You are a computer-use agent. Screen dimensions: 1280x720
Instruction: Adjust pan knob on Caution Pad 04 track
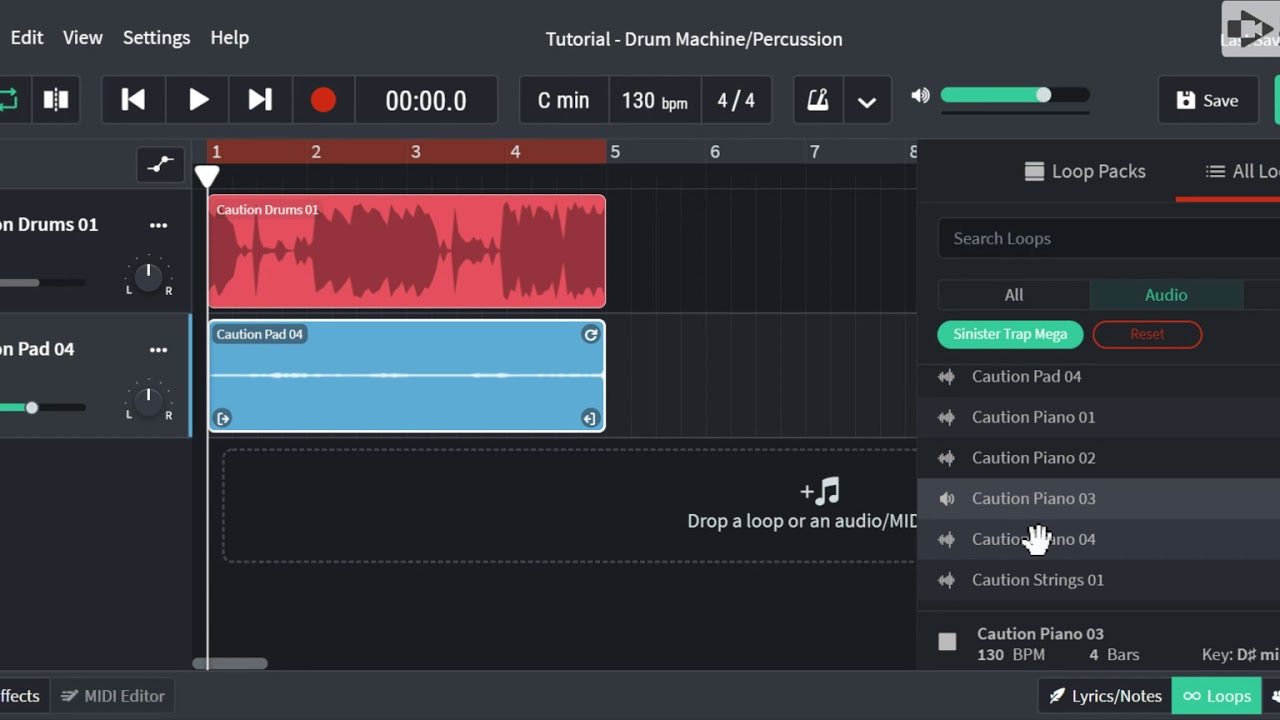pos(148,402)
